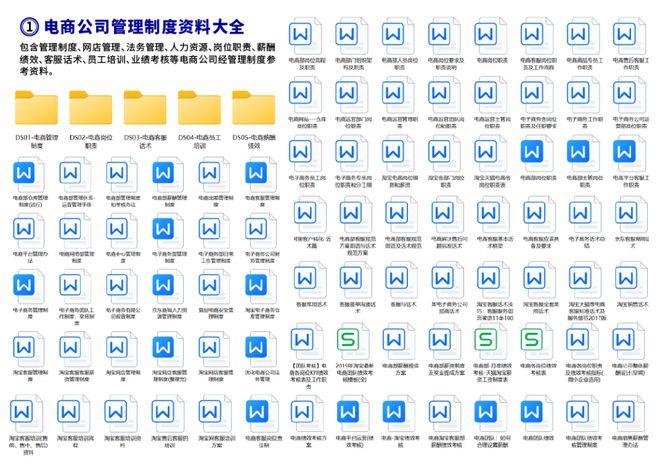Open the DS03-电商客服话术 folder
This screenshot has height=472, width=660.
[145, 108]
